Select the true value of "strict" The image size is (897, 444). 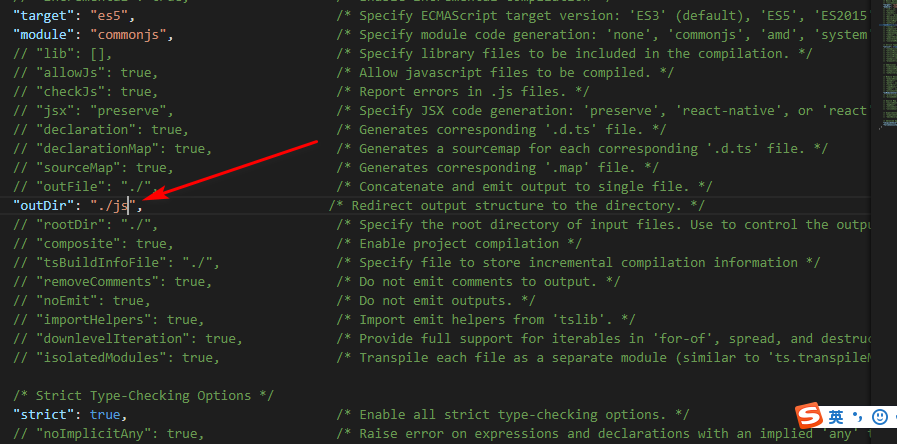coord(105,414)
